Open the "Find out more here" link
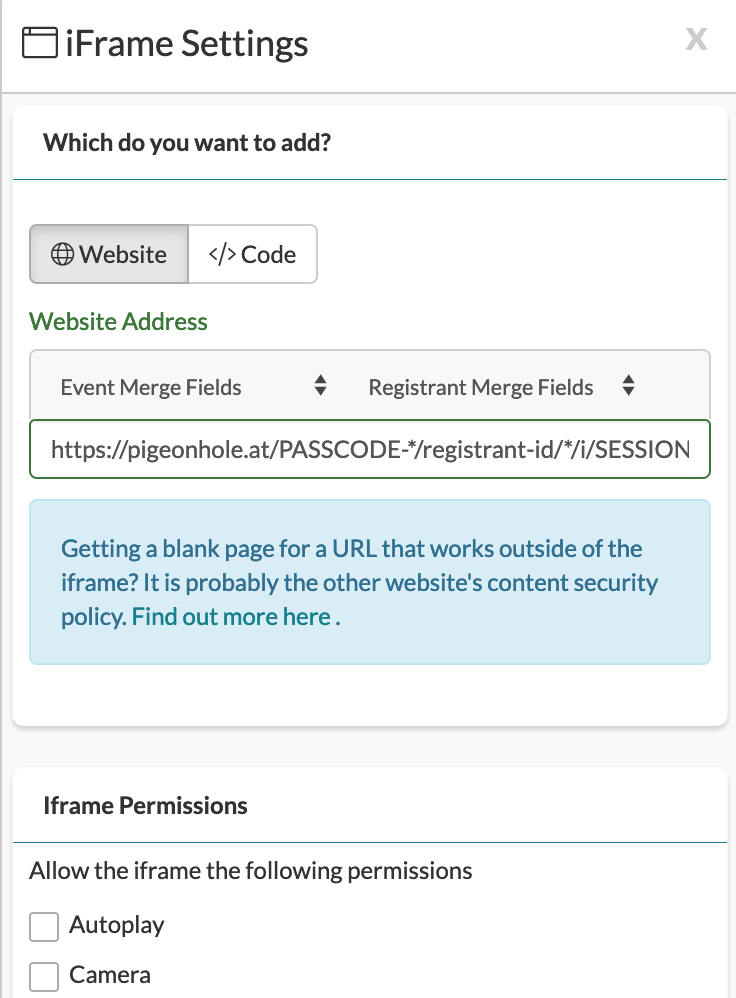Screen dimensions: 736x998 coord(231,617)
